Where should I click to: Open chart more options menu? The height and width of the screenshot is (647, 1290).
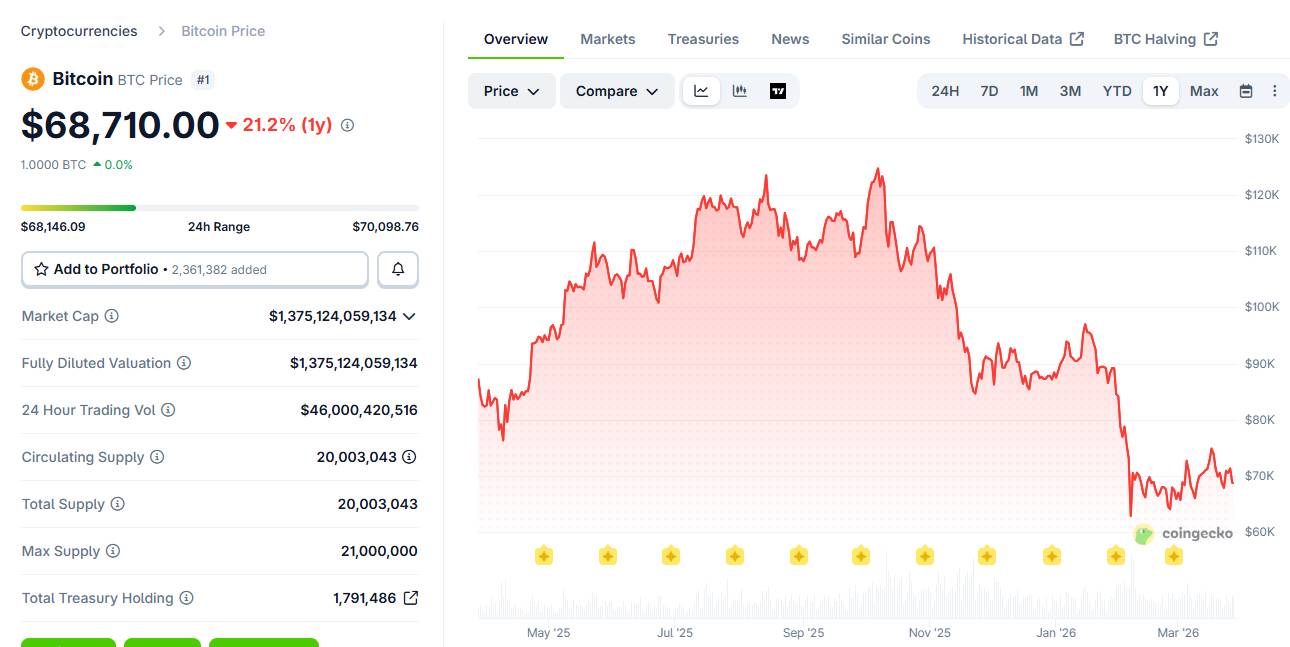coord(1274,91)
